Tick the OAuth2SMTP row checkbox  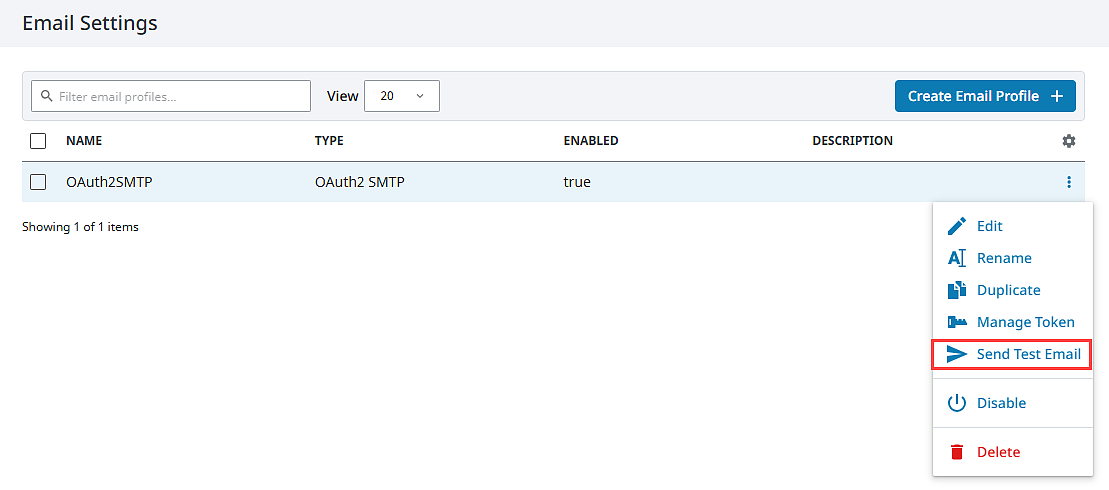pos(38,182)
